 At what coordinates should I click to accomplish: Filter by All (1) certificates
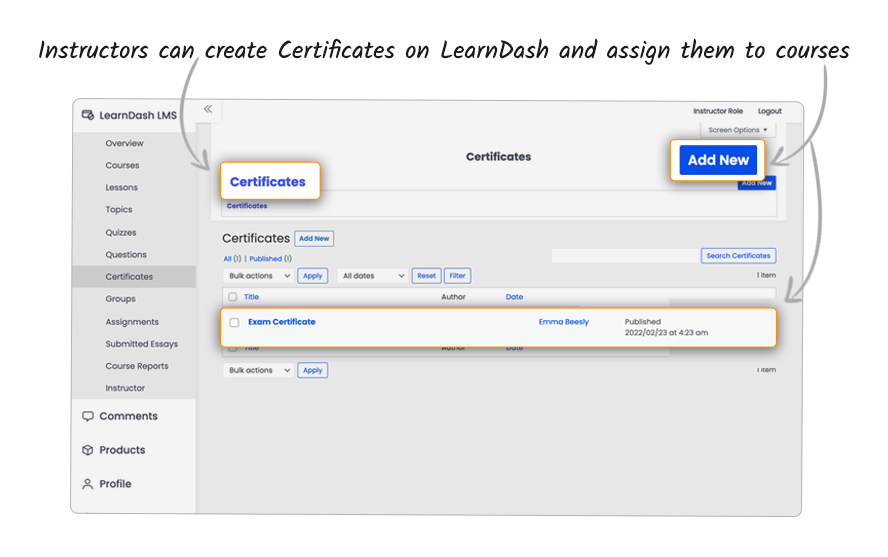232,259
